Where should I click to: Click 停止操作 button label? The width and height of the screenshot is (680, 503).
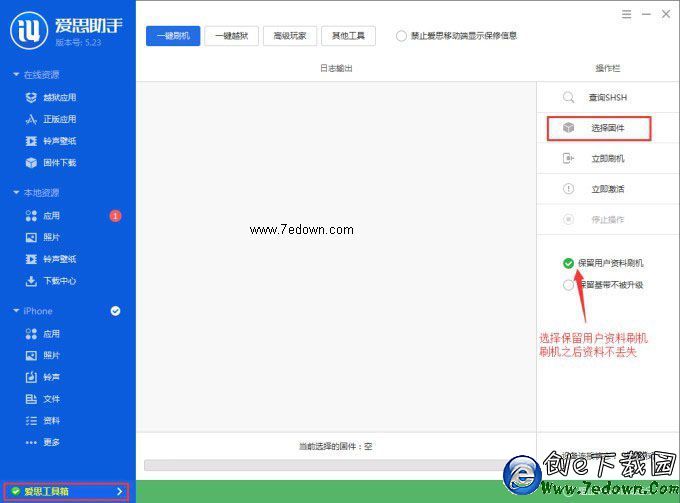(608, 219)
